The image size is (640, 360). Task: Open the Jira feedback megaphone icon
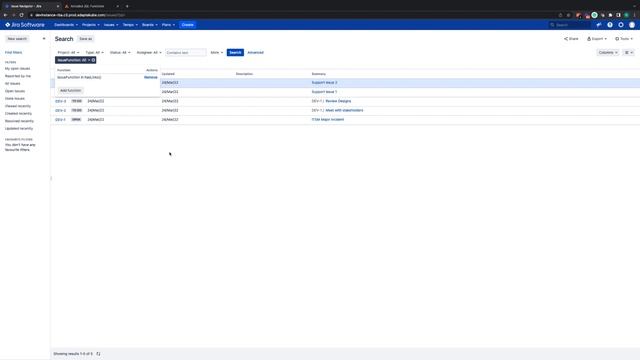click(599, 25)
